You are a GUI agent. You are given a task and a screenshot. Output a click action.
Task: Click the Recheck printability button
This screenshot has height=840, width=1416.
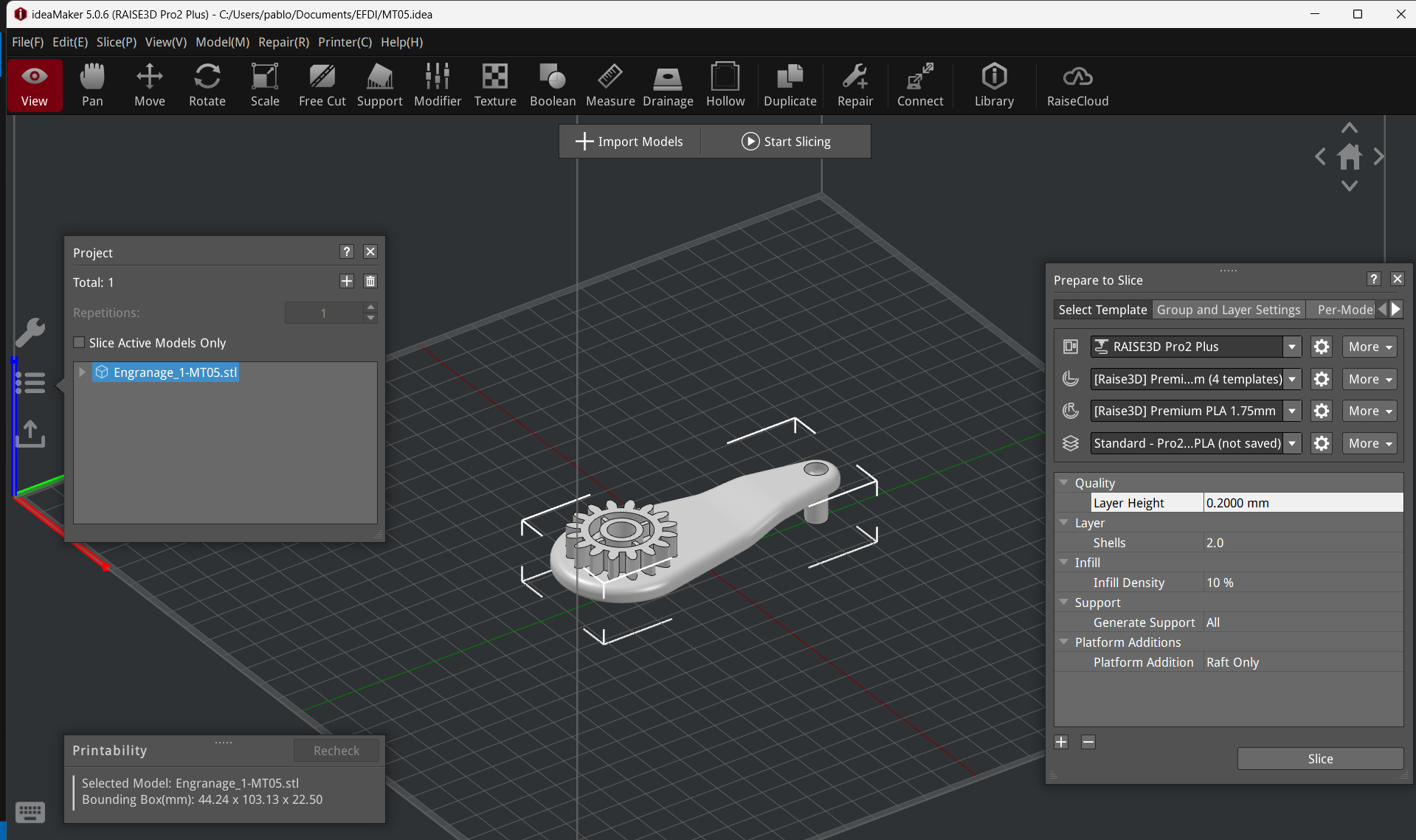click(336, 750)
